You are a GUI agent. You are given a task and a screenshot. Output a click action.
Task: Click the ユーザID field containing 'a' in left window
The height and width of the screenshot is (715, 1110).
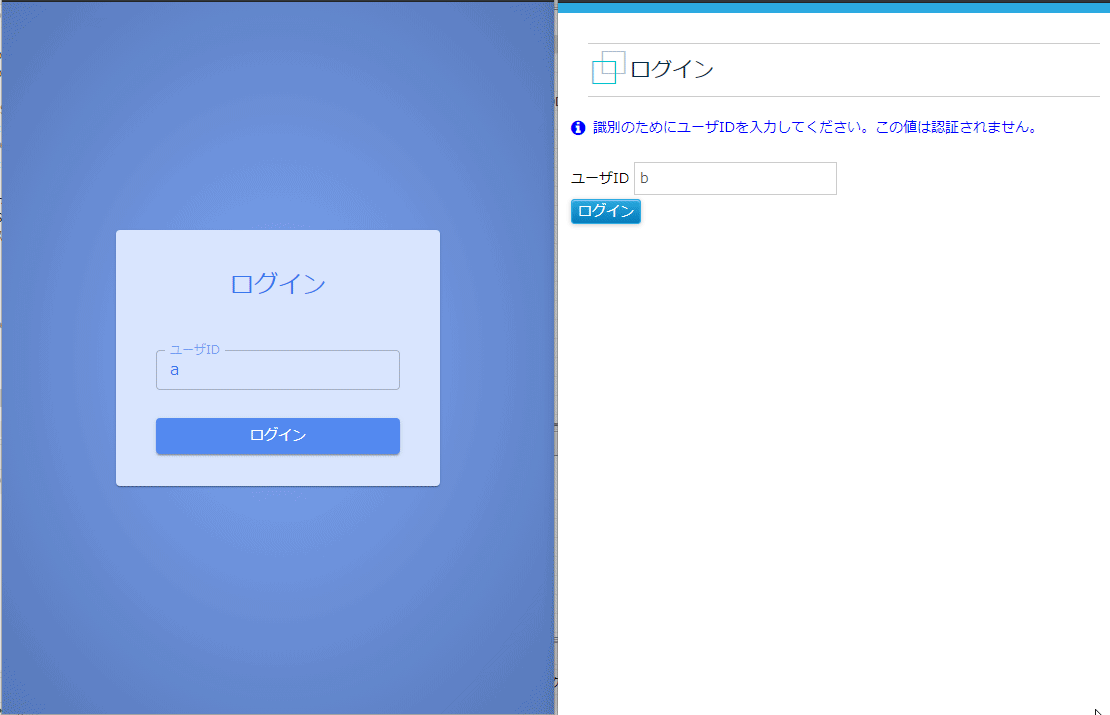tap(278, 370)
